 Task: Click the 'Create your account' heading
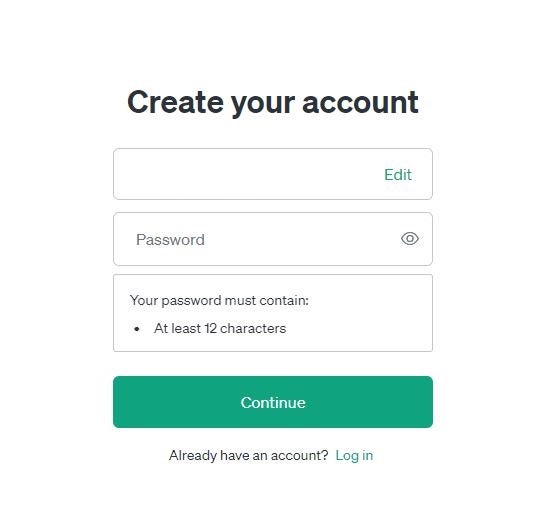[x=273, y=102]
